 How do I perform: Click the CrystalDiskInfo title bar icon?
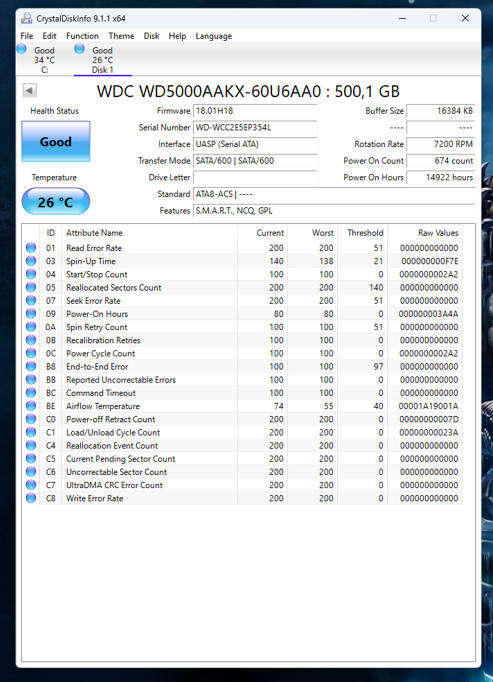pyautogui.click(x=27, y=18)
